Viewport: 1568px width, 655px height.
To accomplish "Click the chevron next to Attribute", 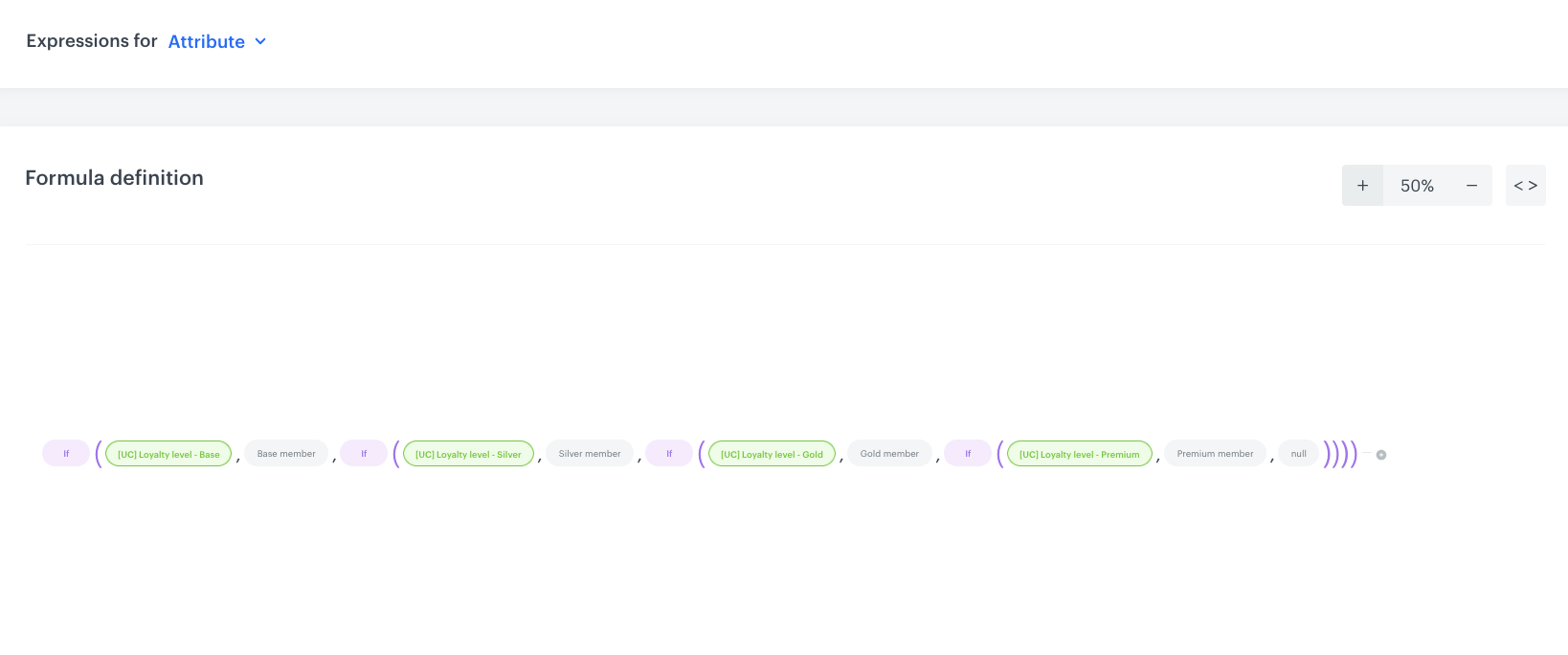I will (260, 41).
